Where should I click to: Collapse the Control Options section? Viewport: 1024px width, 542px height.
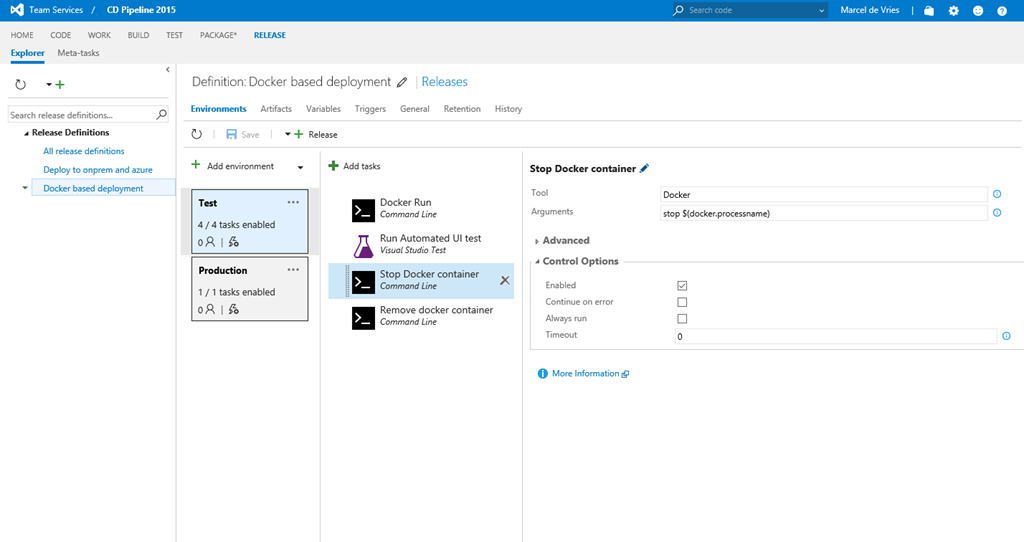579,262
